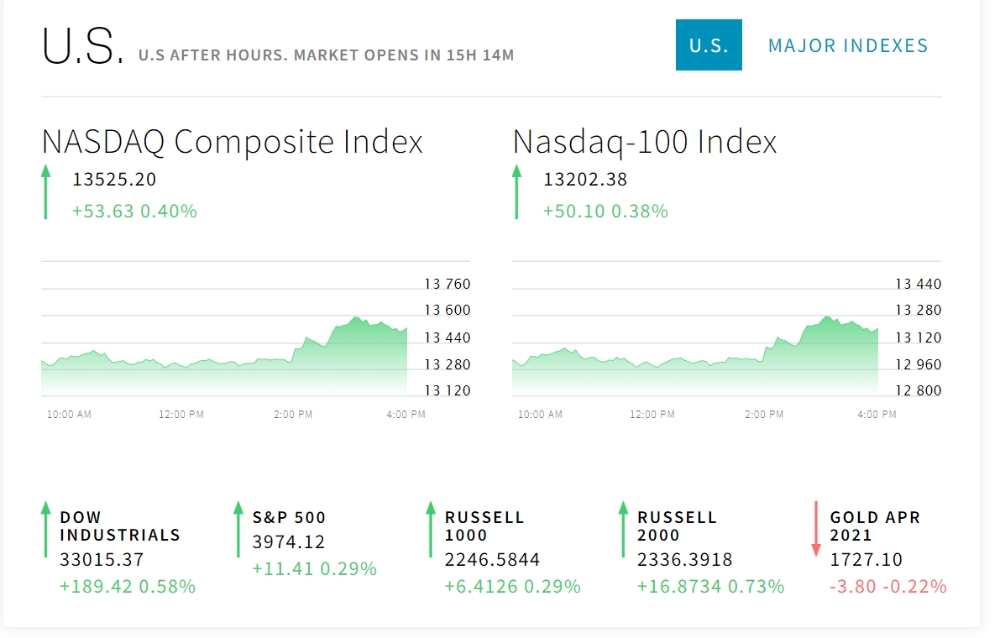The width and height of the screenshot is (1000, 638).
Task: Click the Gold Apr 2021 red down arrow
Action: click(x=816, y=530)
